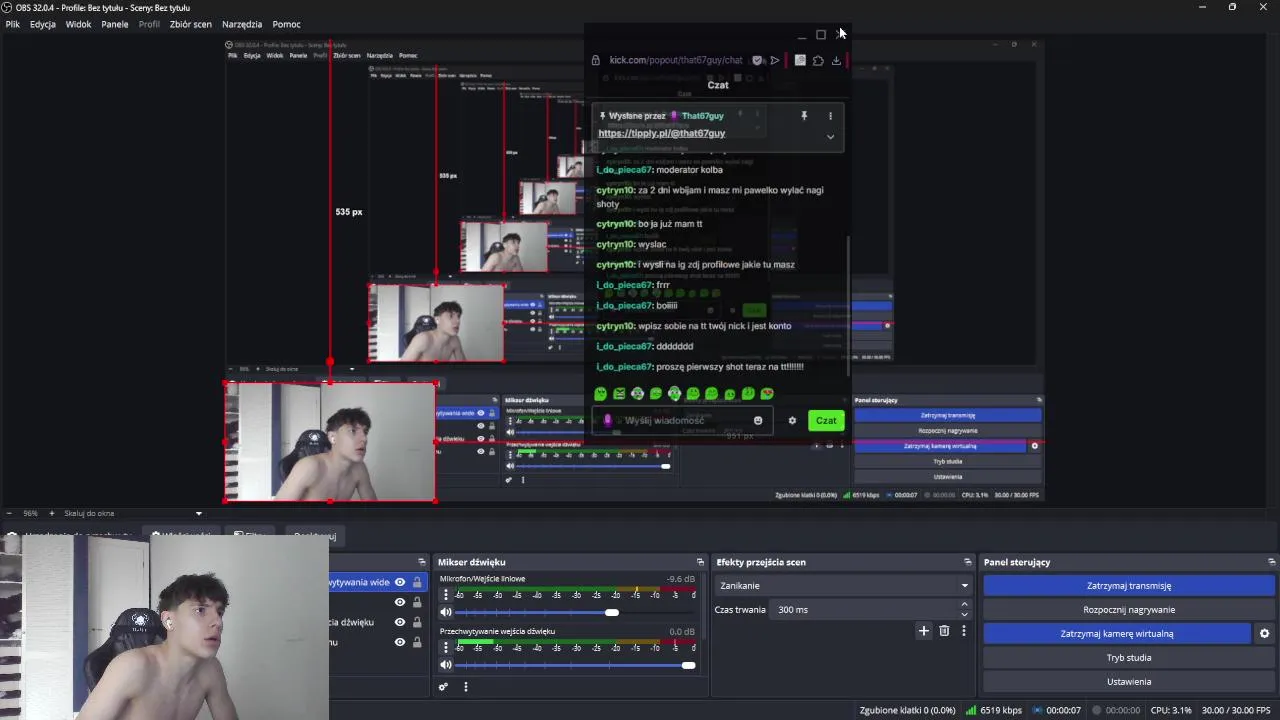Open the Widok menu
Viewport: 1280px width, 720px height.
[78, 24]
